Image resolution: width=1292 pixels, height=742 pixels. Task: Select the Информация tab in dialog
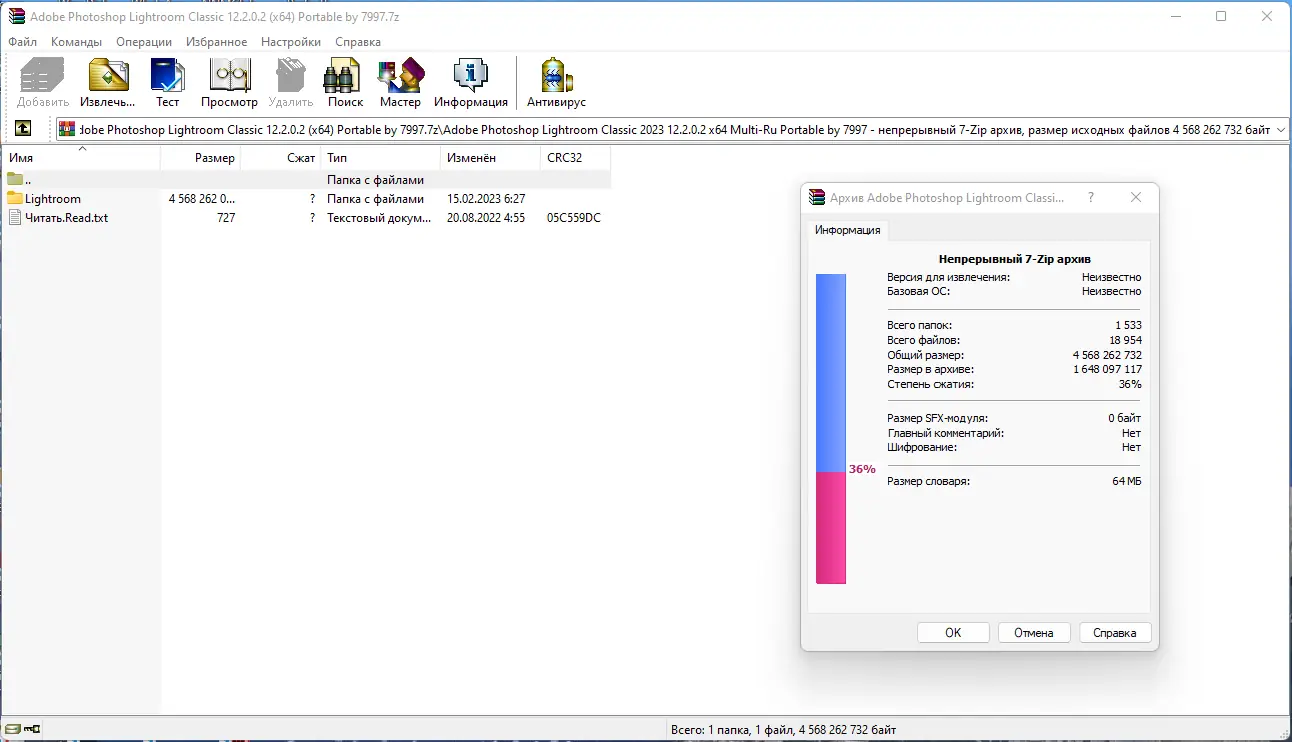pos(848,230)
